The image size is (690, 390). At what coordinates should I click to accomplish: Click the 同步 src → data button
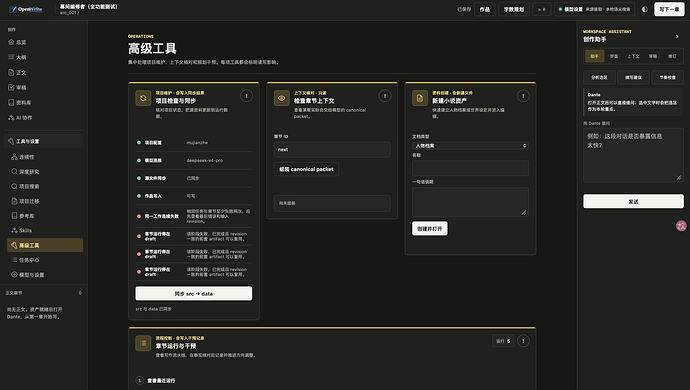click(x=194, y=294)
